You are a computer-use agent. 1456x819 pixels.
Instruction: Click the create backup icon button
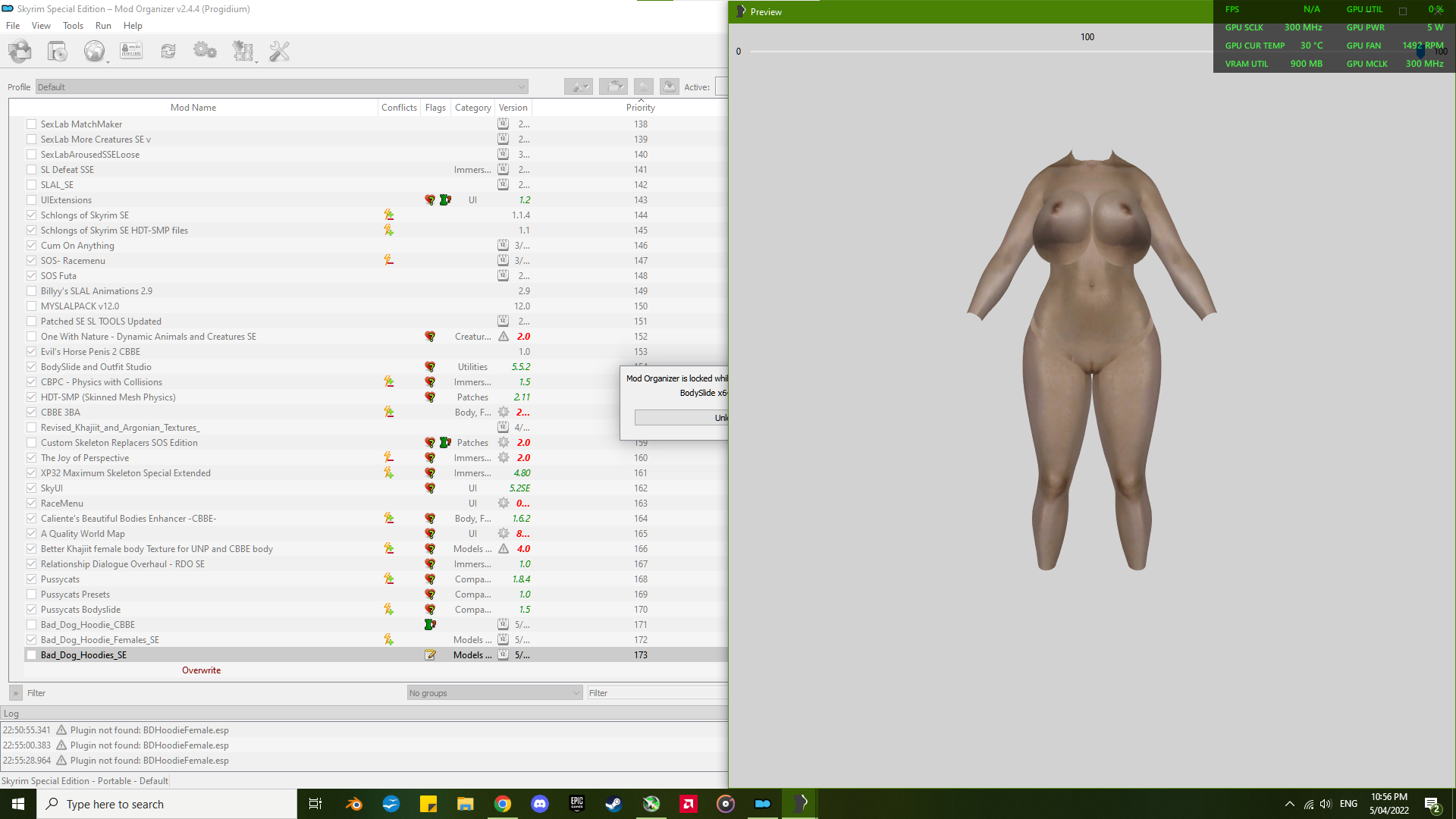coord(670,86)
